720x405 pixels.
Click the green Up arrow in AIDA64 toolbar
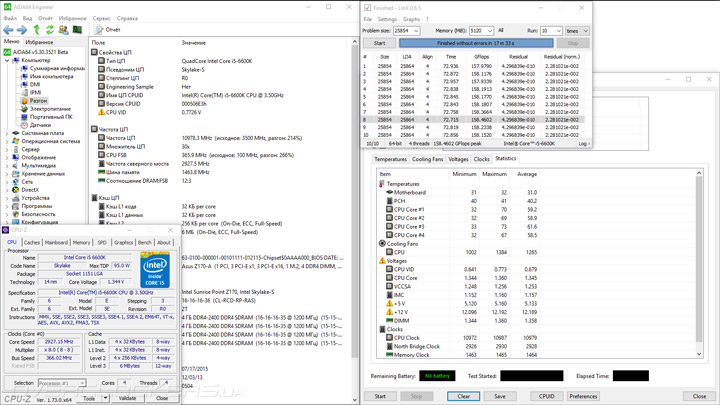coord(36,30)
